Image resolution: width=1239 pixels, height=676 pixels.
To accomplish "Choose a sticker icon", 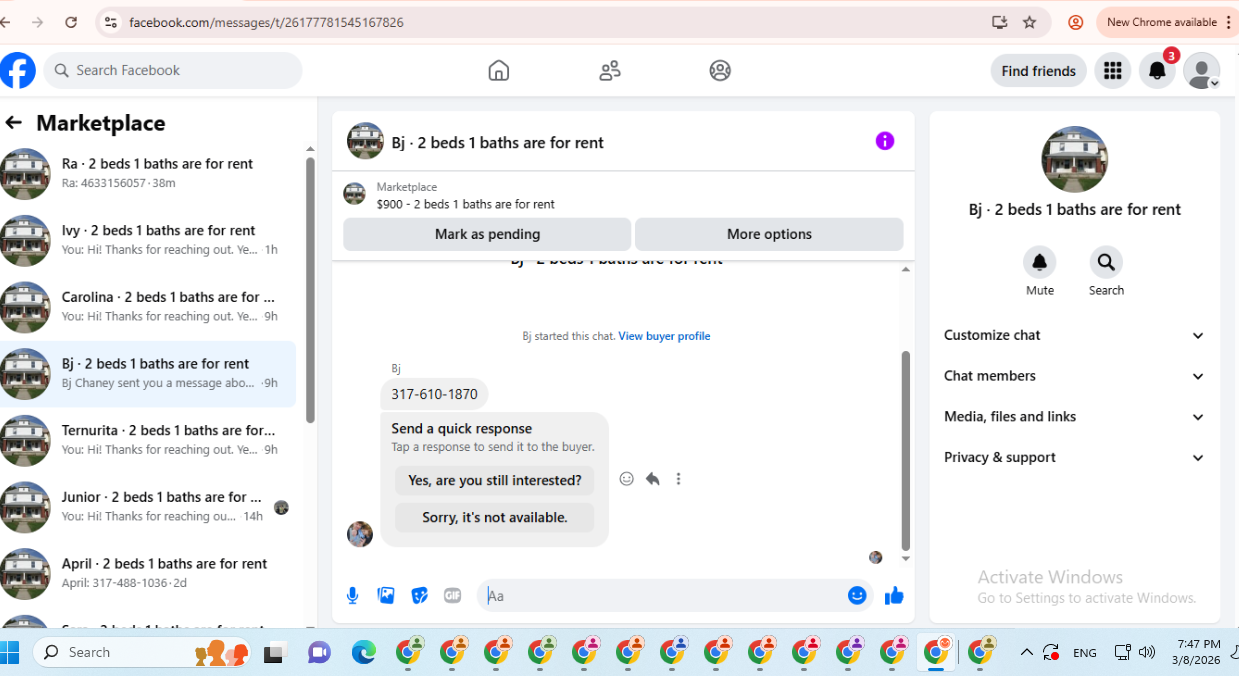I will (x=420, y=596).
